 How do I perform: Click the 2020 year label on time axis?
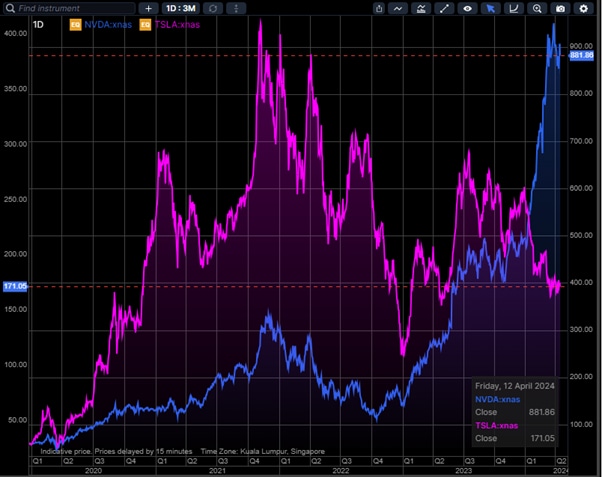pos(93,471)
